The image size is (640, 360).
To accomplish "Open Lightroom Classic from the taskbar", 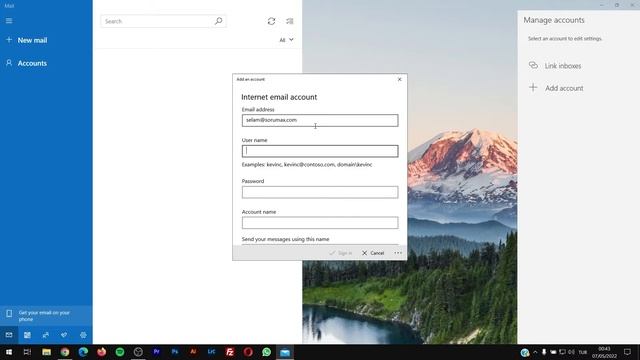I will pyautogui.click(x=211, y=352).
